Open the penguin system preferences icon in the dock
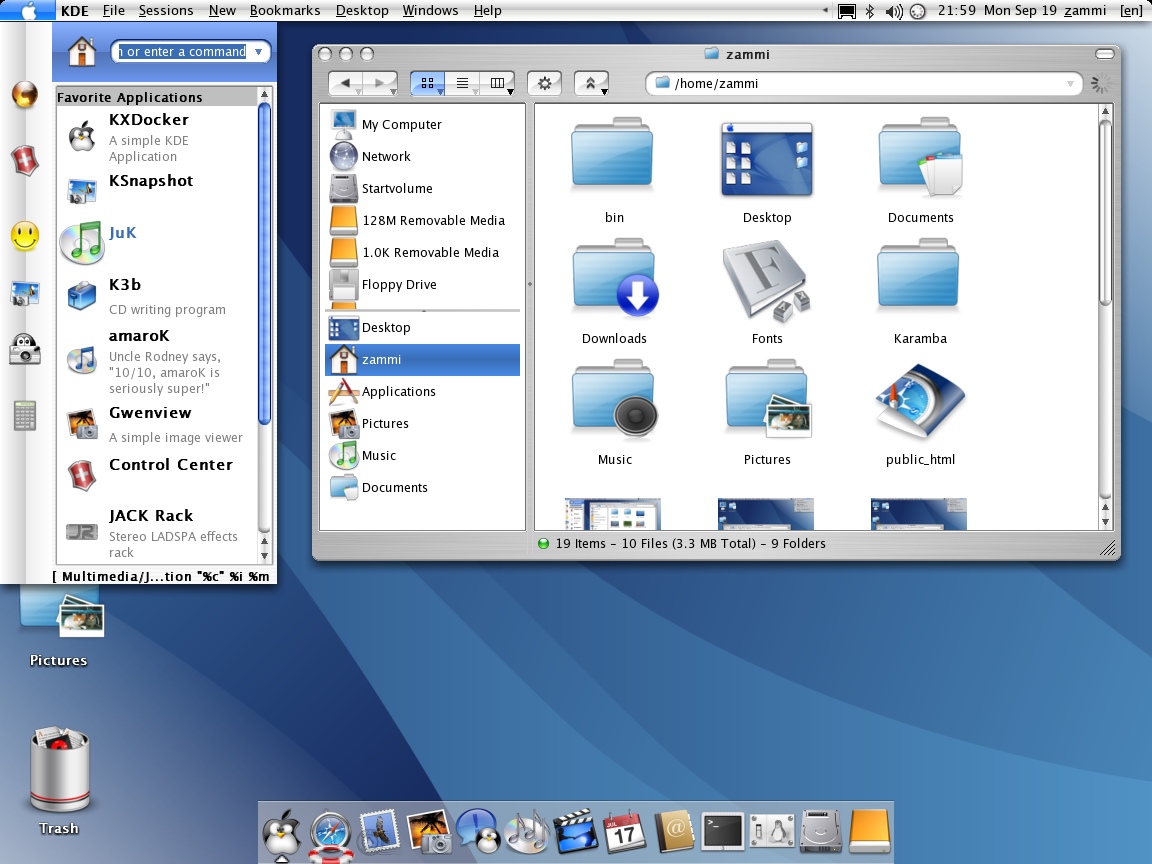The height and width of the screenshot is (864, 1152). pos(772,832)
